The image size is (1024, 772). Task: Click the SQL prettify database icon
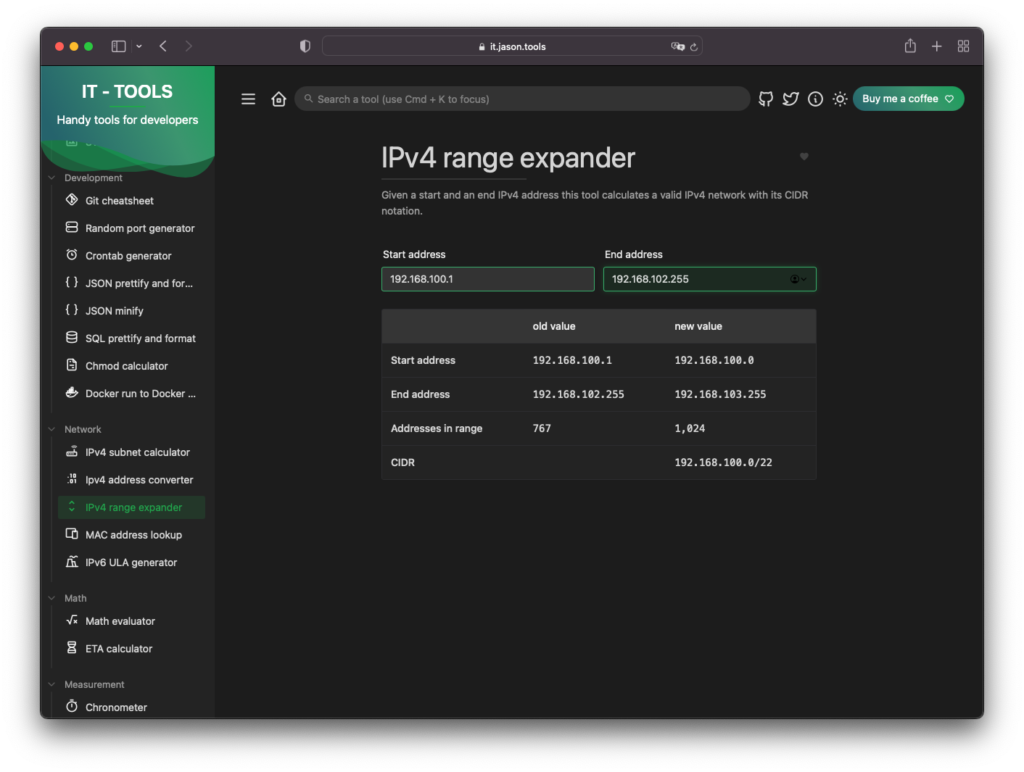pos(72,337)
